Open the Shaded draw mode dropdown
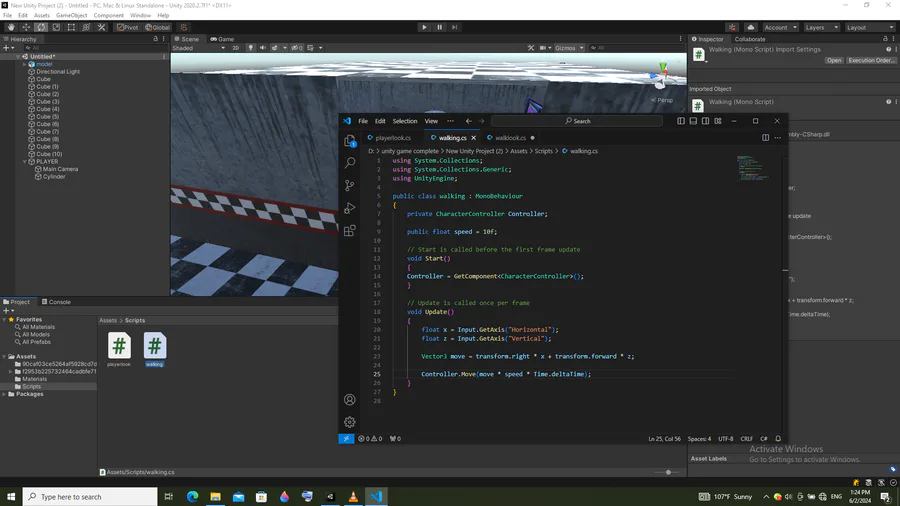Viewport: 900px width, 506px height. coord(199,48)
